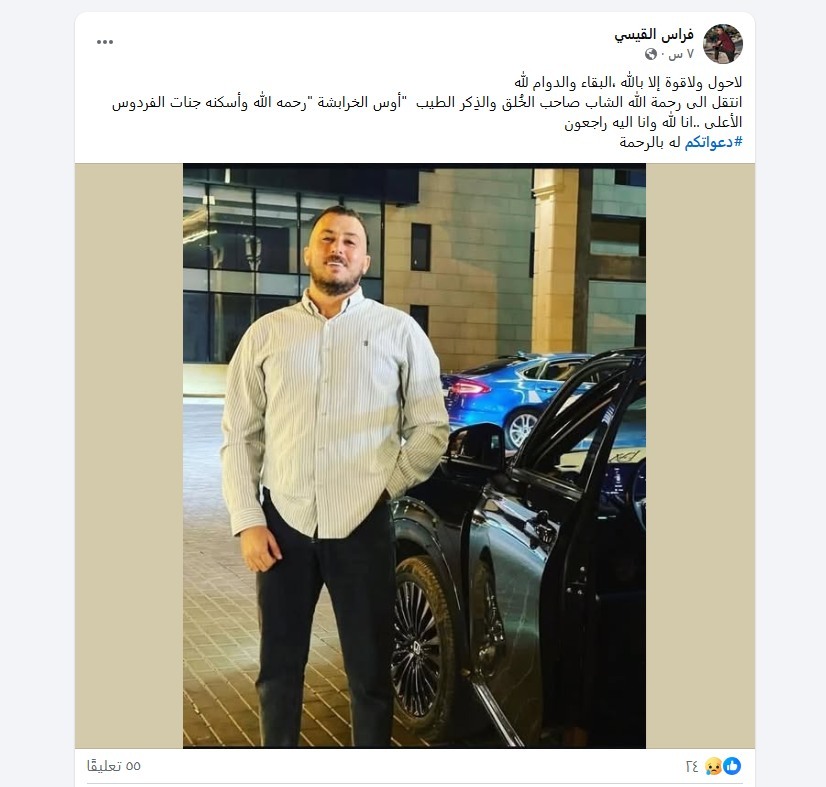
Task: Click the post author's profile picture
Action: tap(723, 43)
